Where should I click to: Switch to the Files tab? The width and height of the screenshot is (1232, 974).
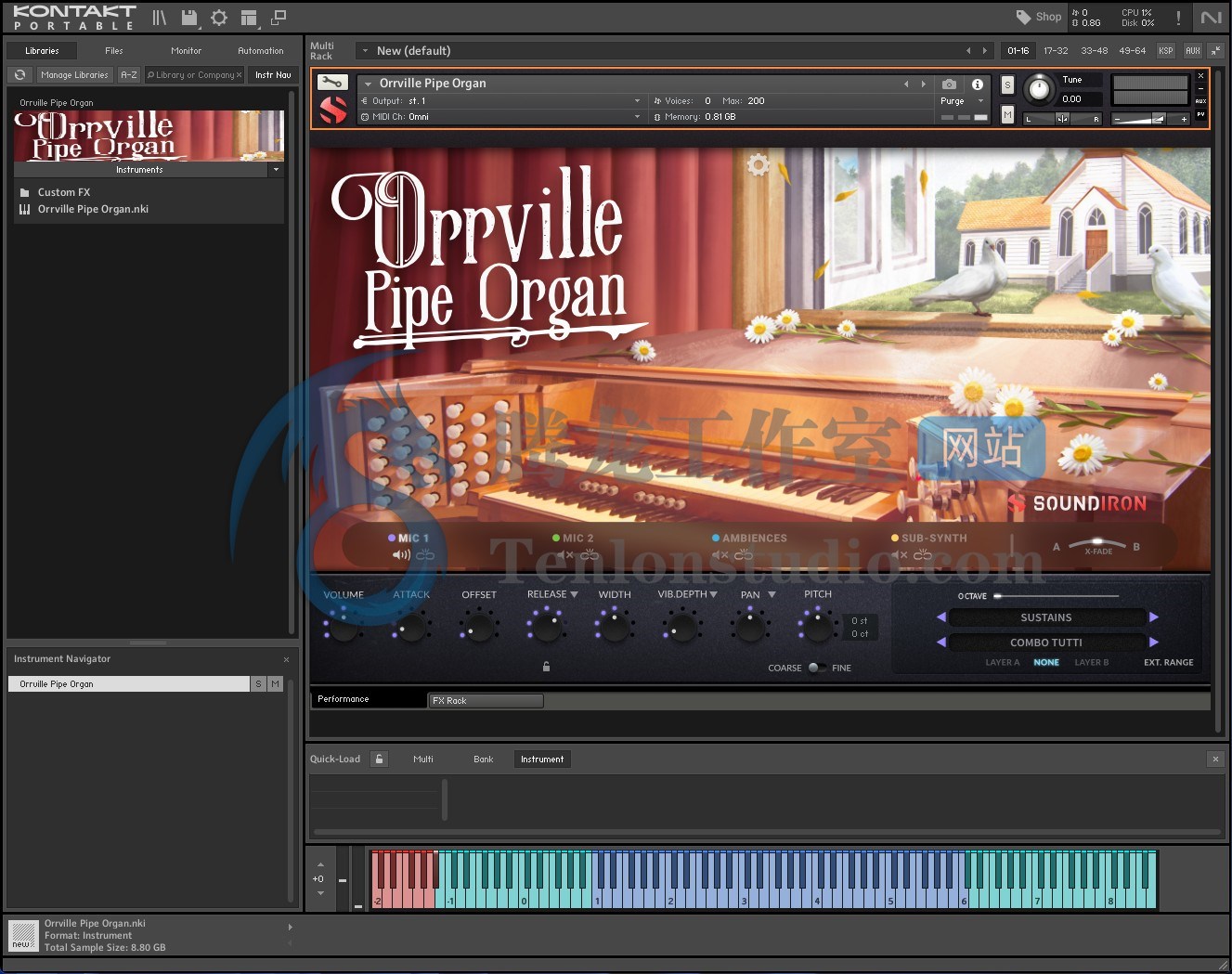pos(114,51)
